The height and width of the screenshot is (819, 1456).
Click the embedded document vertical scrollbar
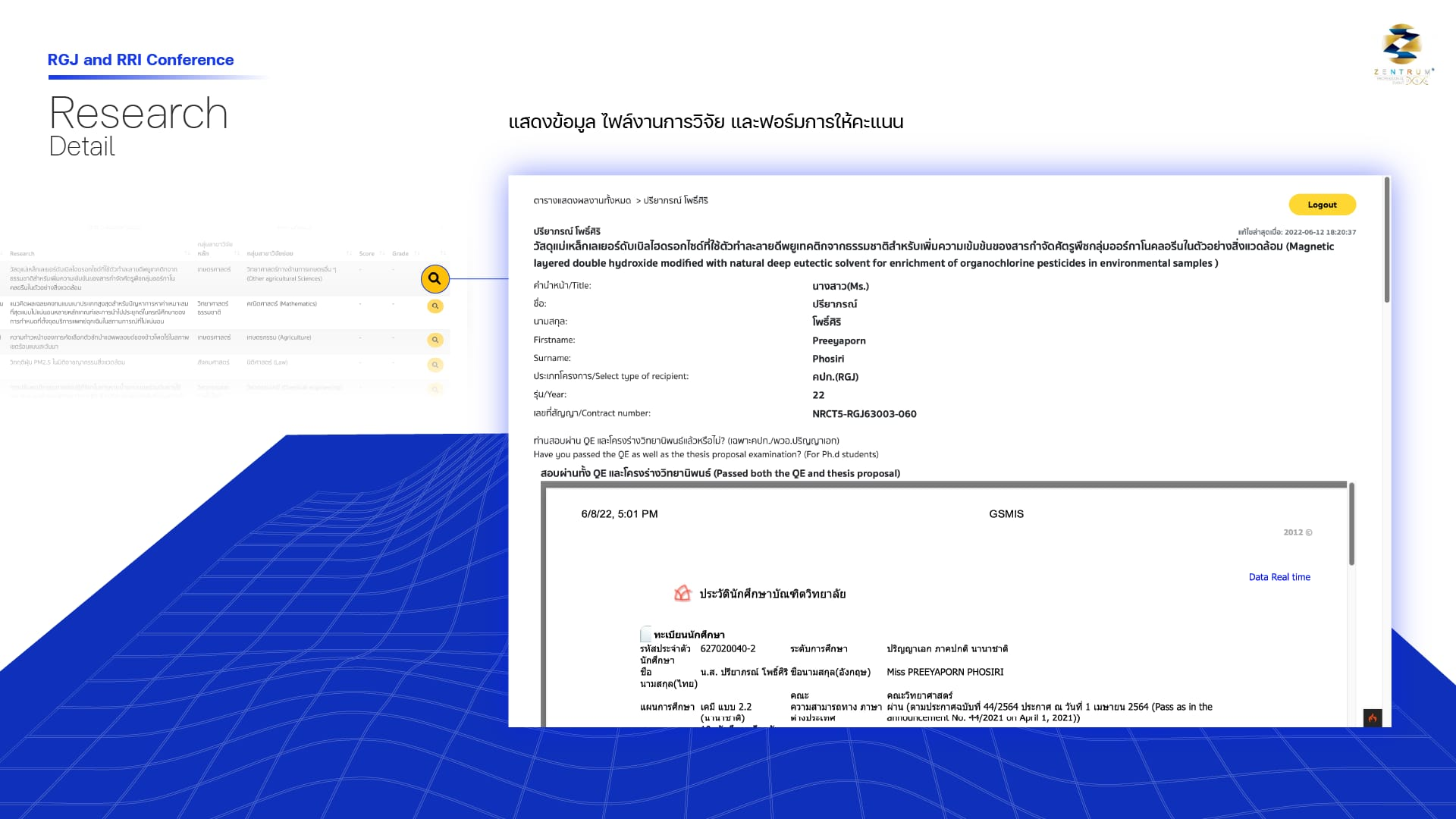[x=1351, y=523]
